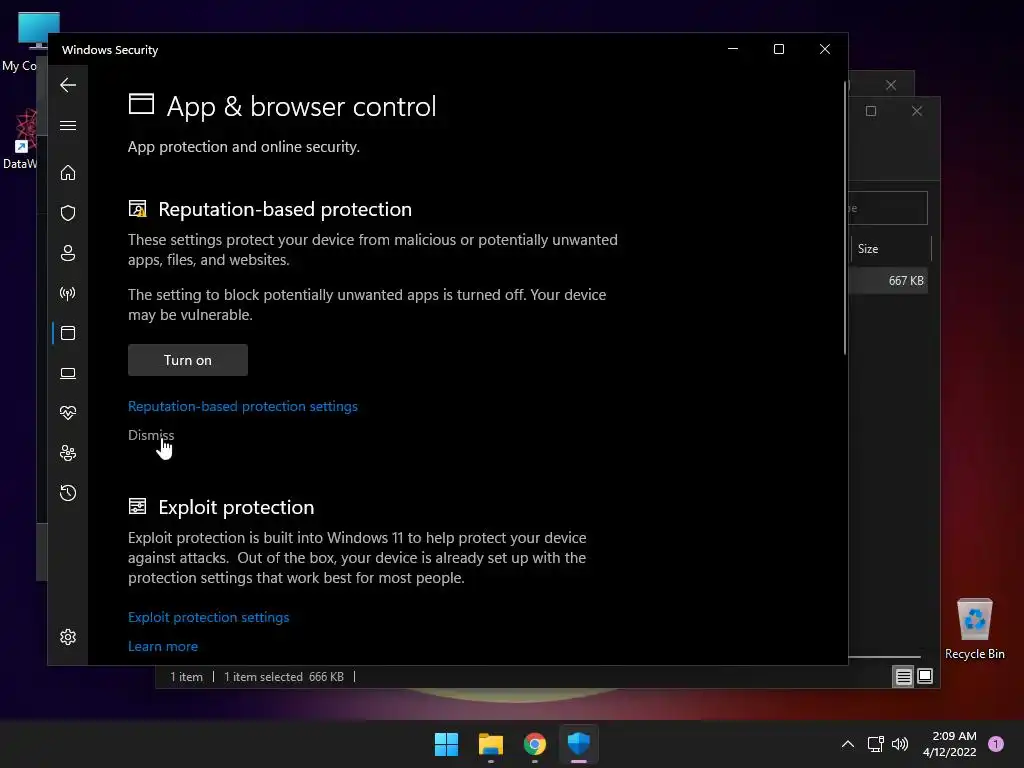Open the Windows Start menu
This screenshot has width=1024, height=768.
447,744
